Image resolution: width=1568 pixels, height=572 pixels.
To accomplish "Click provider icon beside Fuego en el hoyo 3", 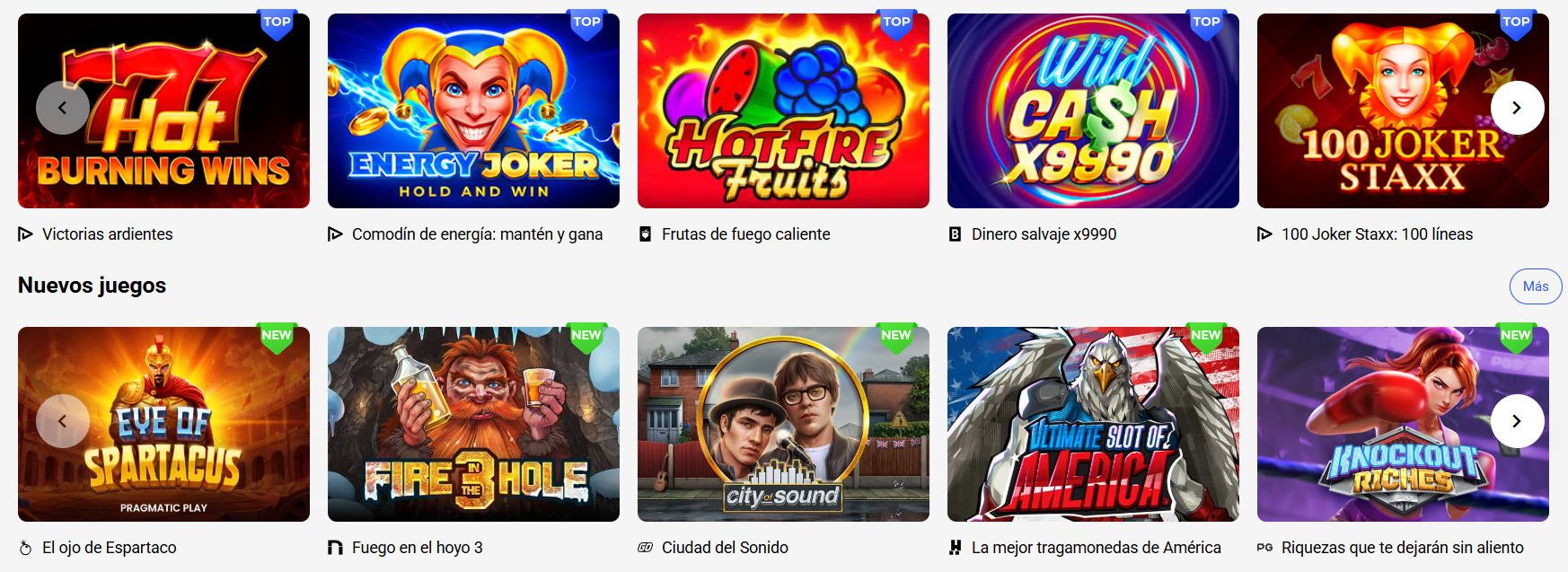I will (335, 548).
